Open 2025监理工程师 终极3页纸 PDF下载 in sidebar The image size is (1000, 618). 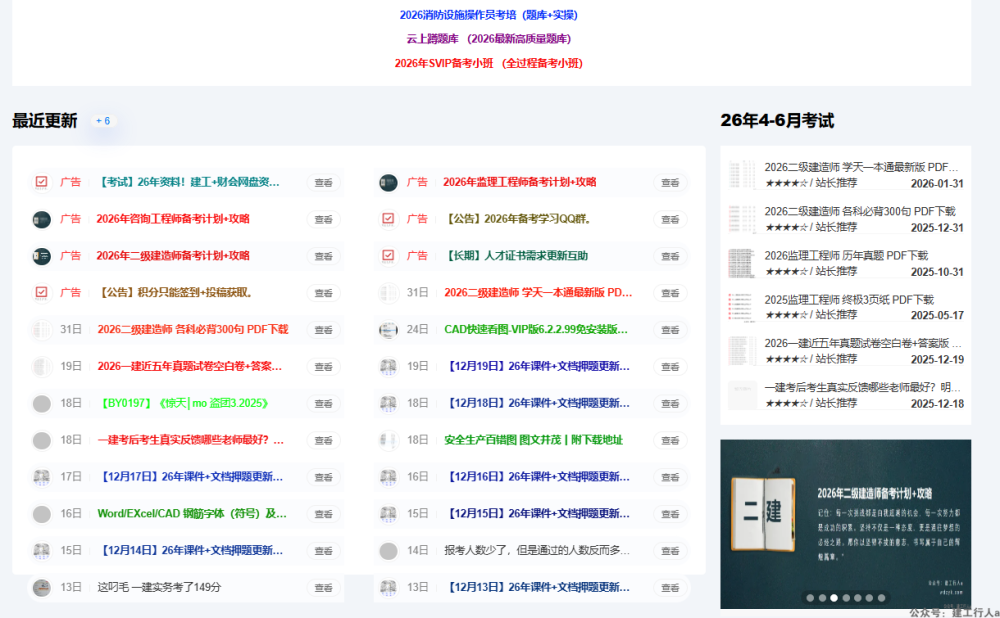click(x=849, y=300)
